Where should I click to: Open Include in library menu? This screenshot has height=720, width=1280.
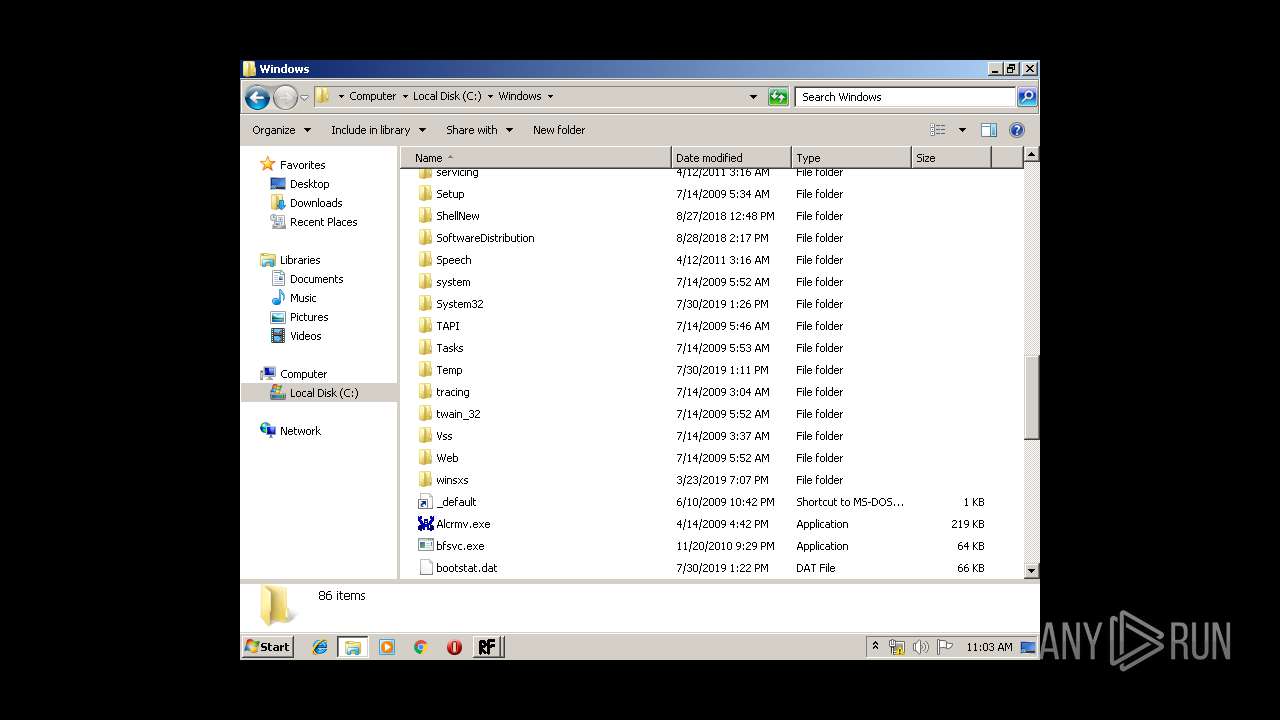pos(378,130)
